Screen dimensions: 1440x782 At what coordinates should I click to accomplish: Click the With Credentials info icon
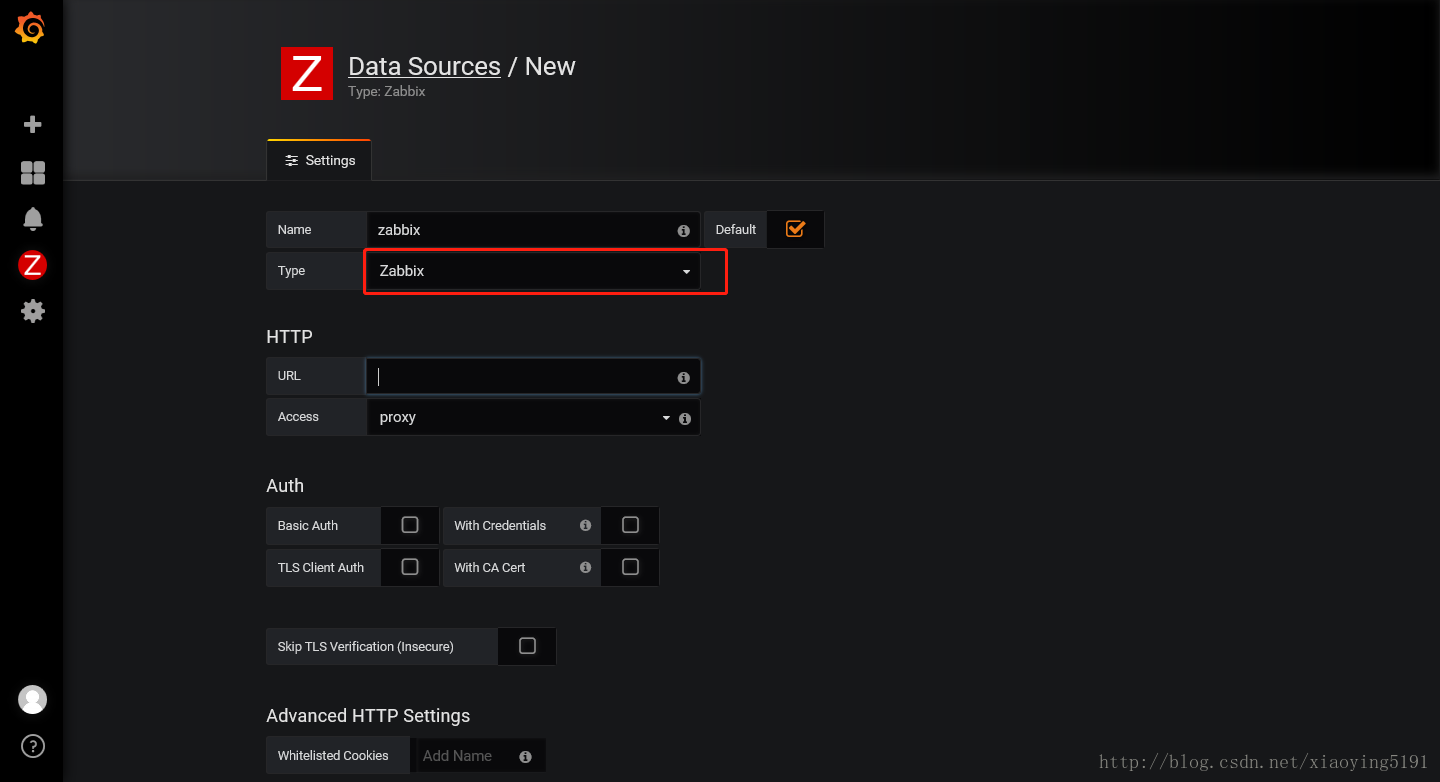coord(585,525)
